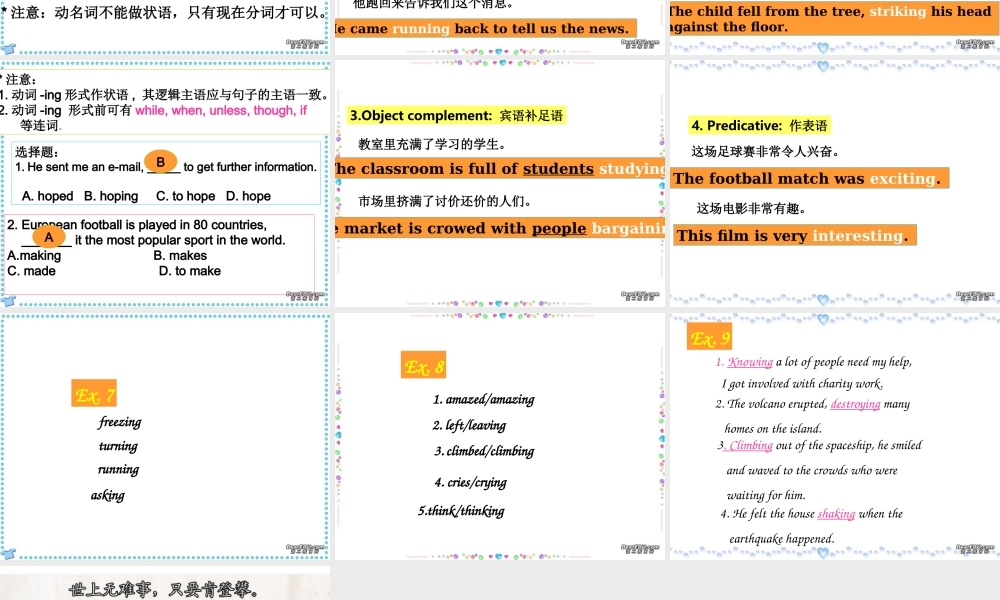Screen dimensions: 1000x600
Task: Choose option 'B. hoping'
Action: 111,196
